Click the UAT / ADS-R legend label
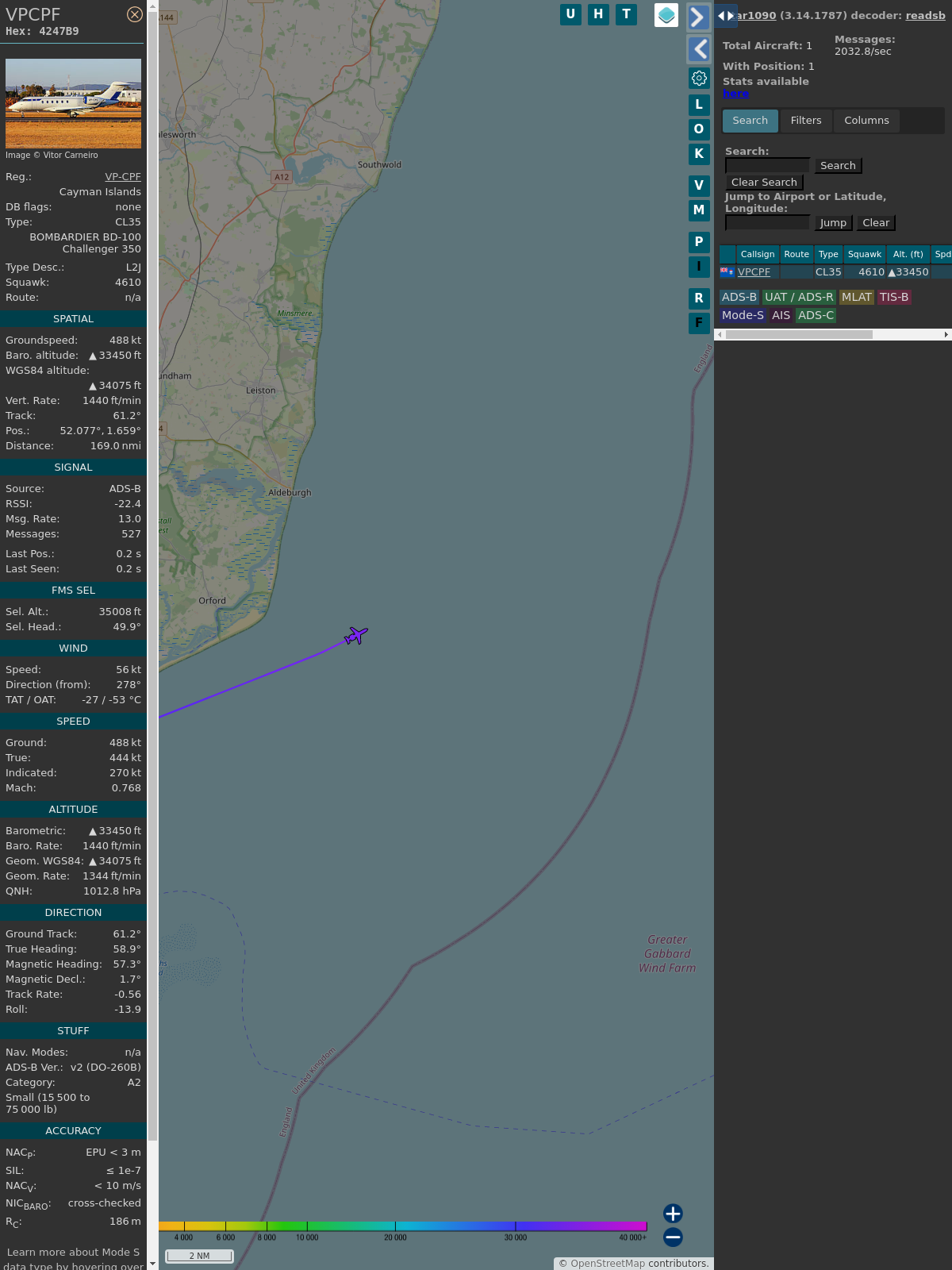Screen dimensions: 952x1270 click(x=799, y=297)
